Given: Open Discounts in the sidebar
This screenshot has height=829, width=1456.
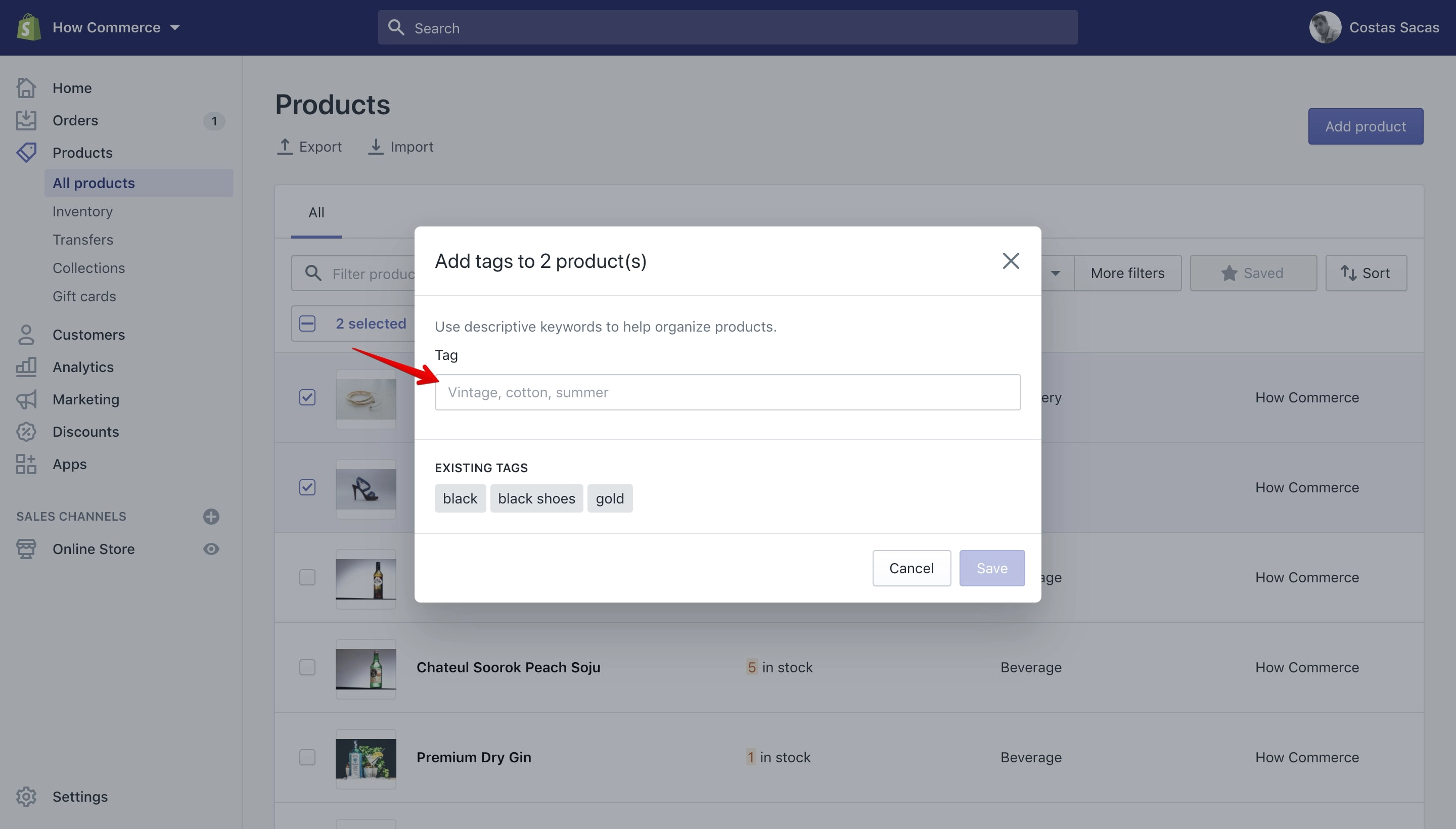Looking at the screenshot, I should coord(85,432).
